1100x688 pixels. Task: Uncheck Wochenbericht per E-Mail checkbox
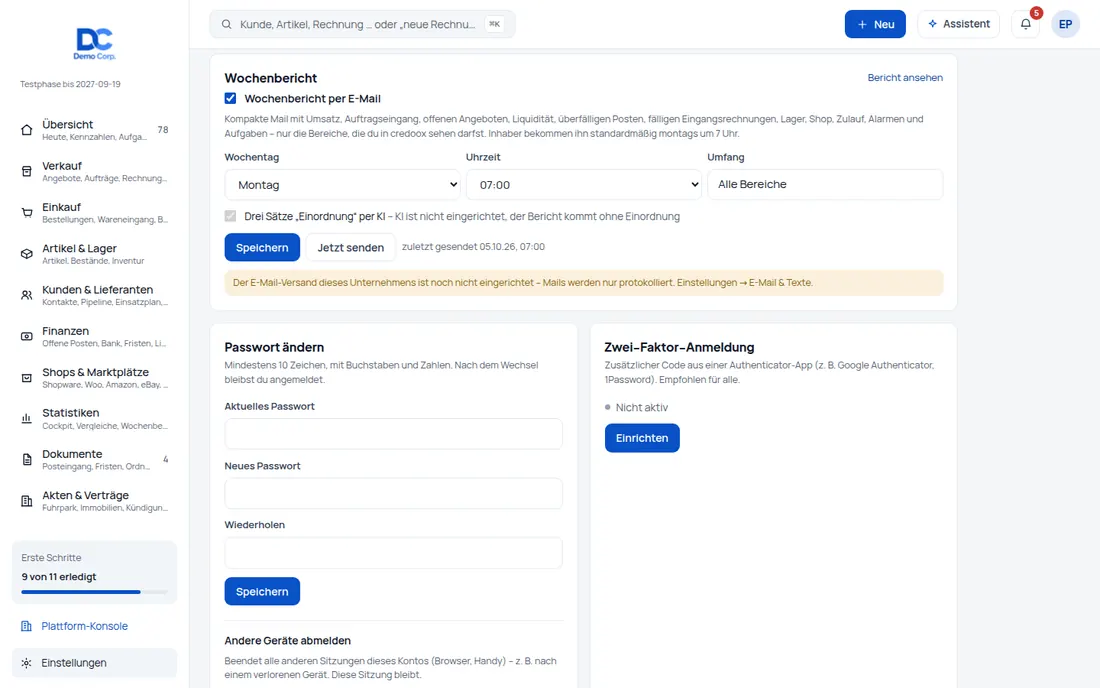pos(230,98)
